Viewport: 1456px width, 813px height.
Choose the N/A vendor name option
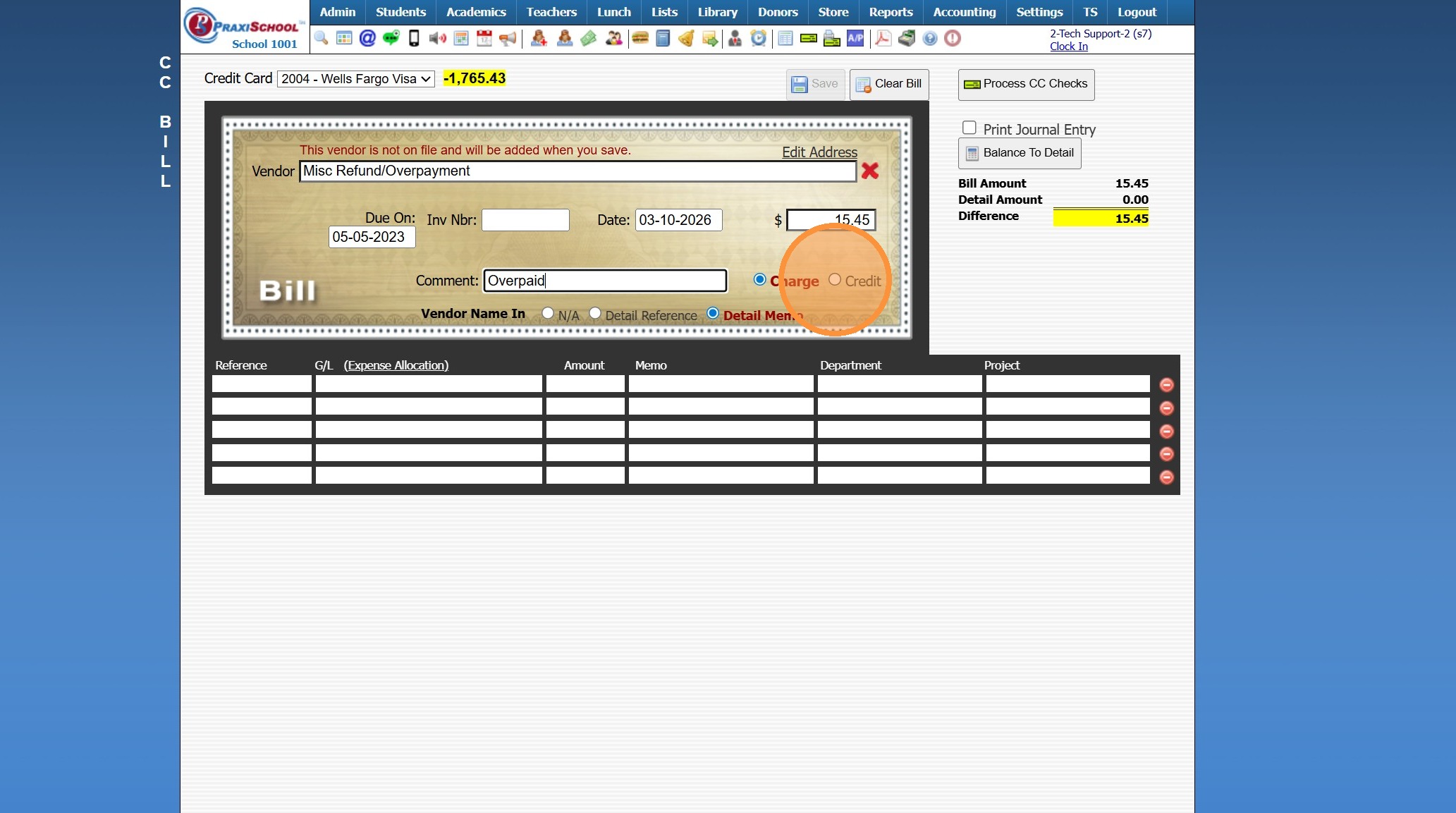click(x=548, y=313)
